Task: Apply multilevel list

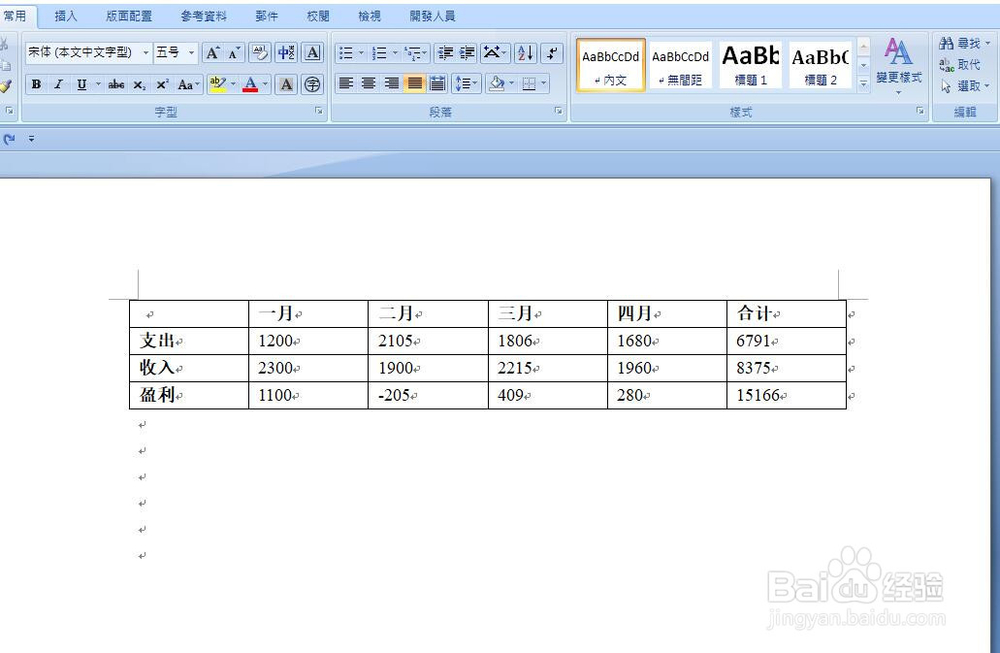Action: click(x=413, y=53)
